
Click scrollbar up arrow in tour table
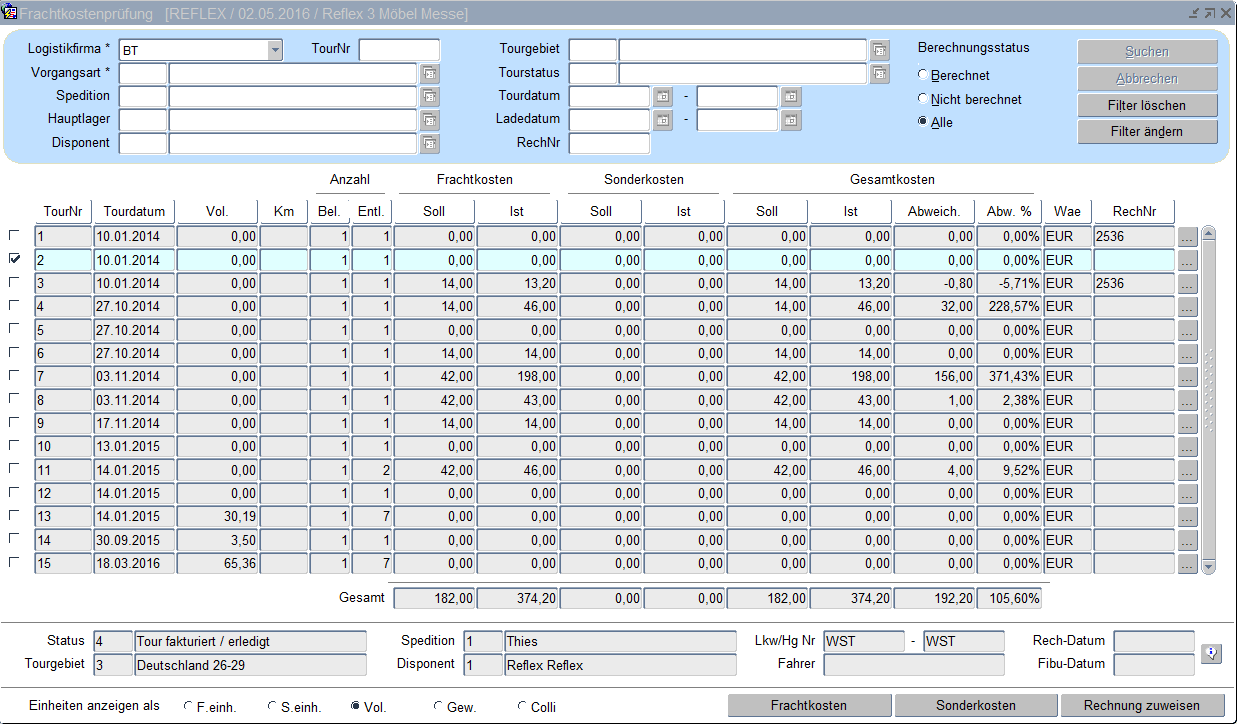tap(1209, 234)
